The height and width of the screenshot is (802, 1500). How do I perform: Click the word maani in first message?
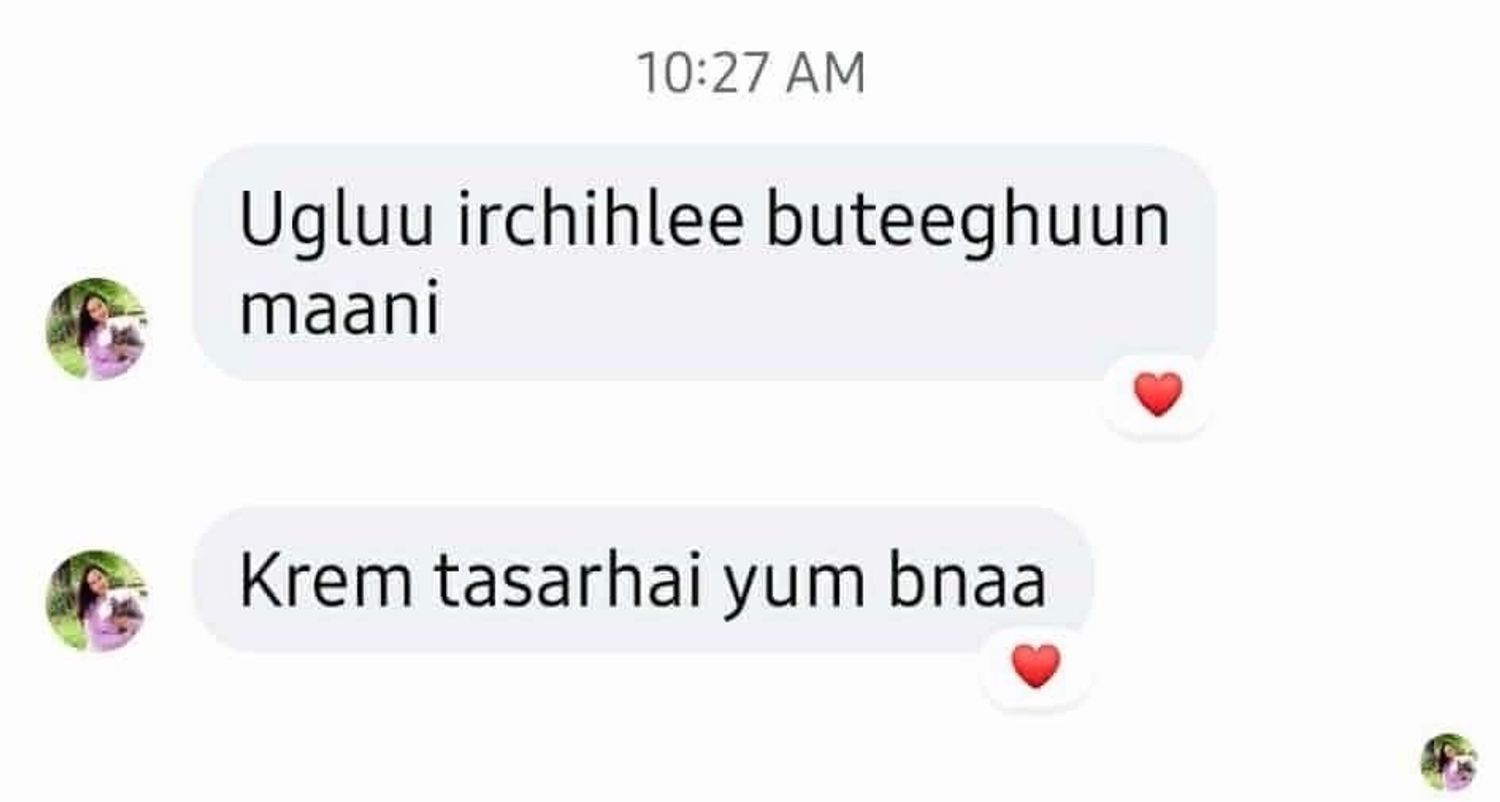340,309
